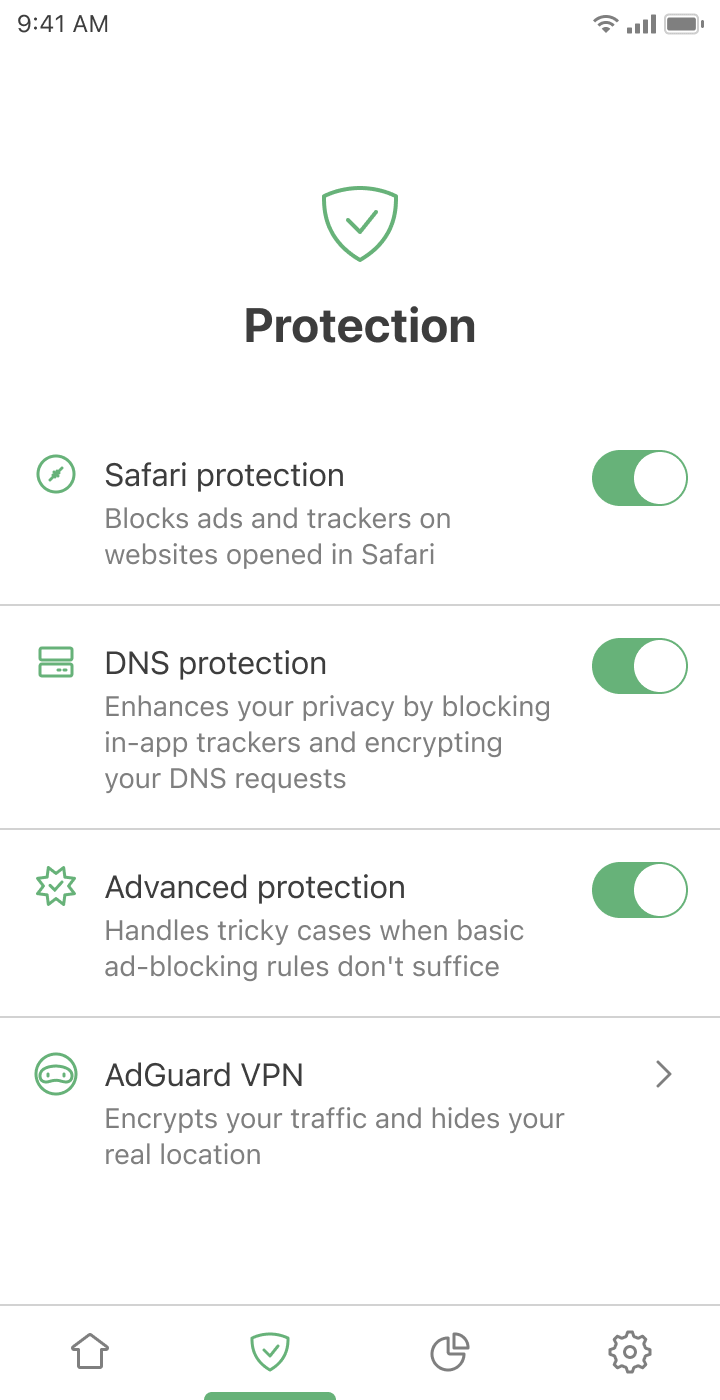The width and height of the screenshot is (720, 1400).
Task: Click the Safari compass icon
Action: 56,474
